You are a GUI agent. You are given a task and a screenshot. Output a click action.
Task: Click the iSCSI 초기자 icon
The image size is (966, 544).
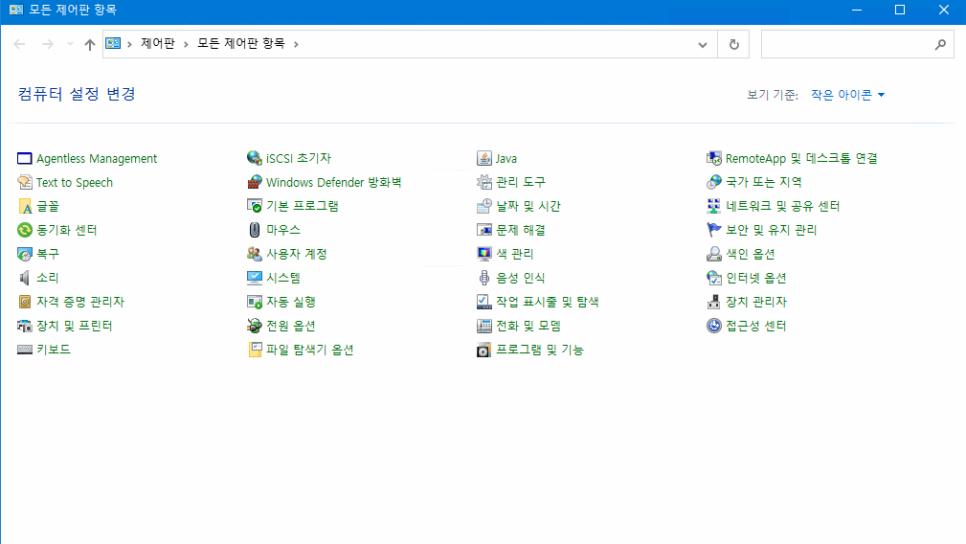254,158
